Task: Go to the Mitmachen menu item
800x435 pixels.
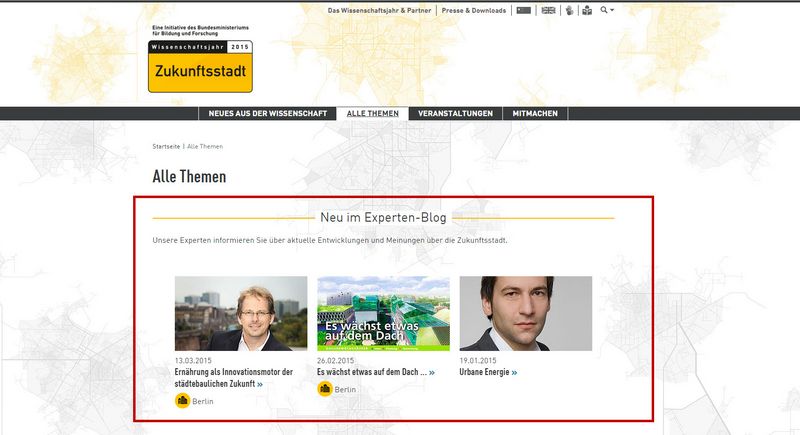Action: tap(534, 113)
